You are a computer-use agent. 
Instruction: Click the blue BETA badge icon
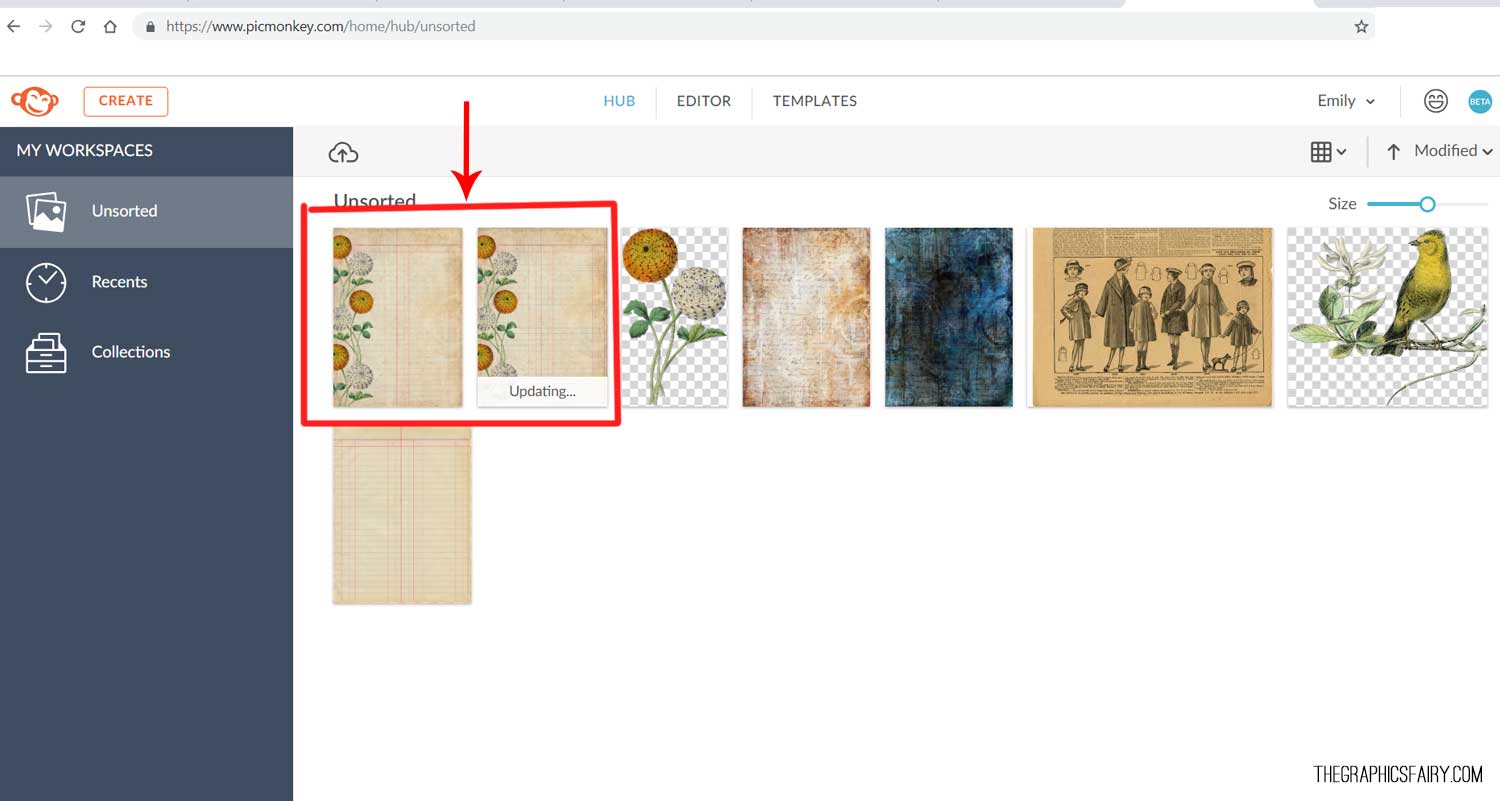pyautogui.click(x=1479, y=101)
